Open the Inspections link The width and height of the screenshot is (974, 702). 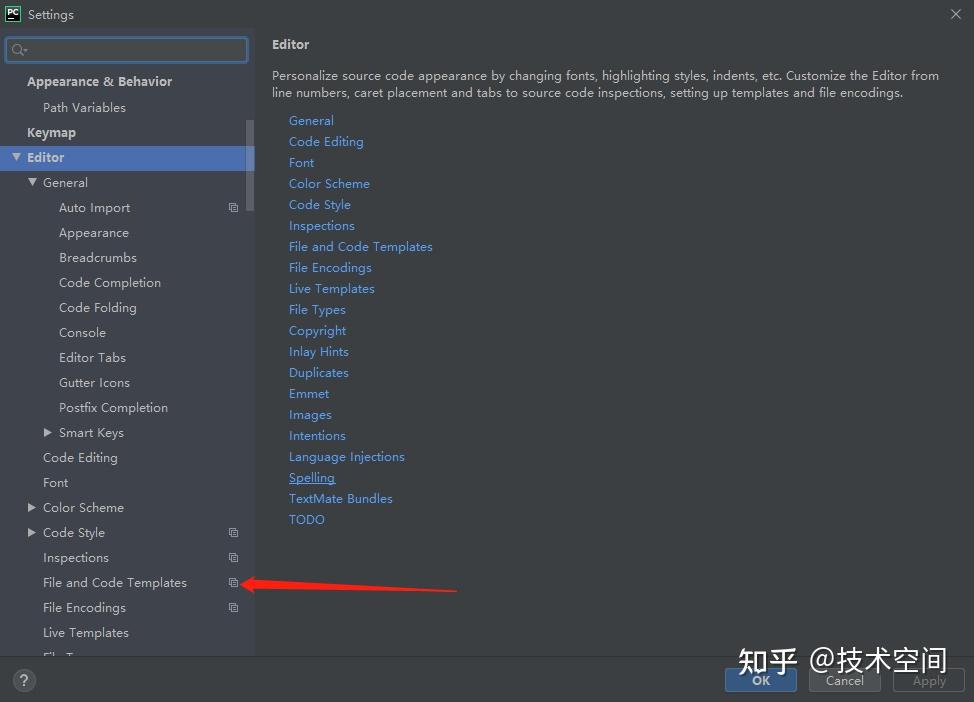(x=322, y=226)
